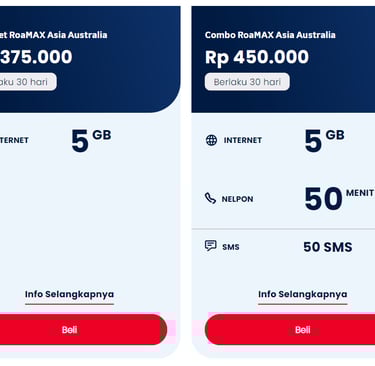The image size is (375, 366).
Task: Click the 50 SMS quota value
Action: (328, 247)
